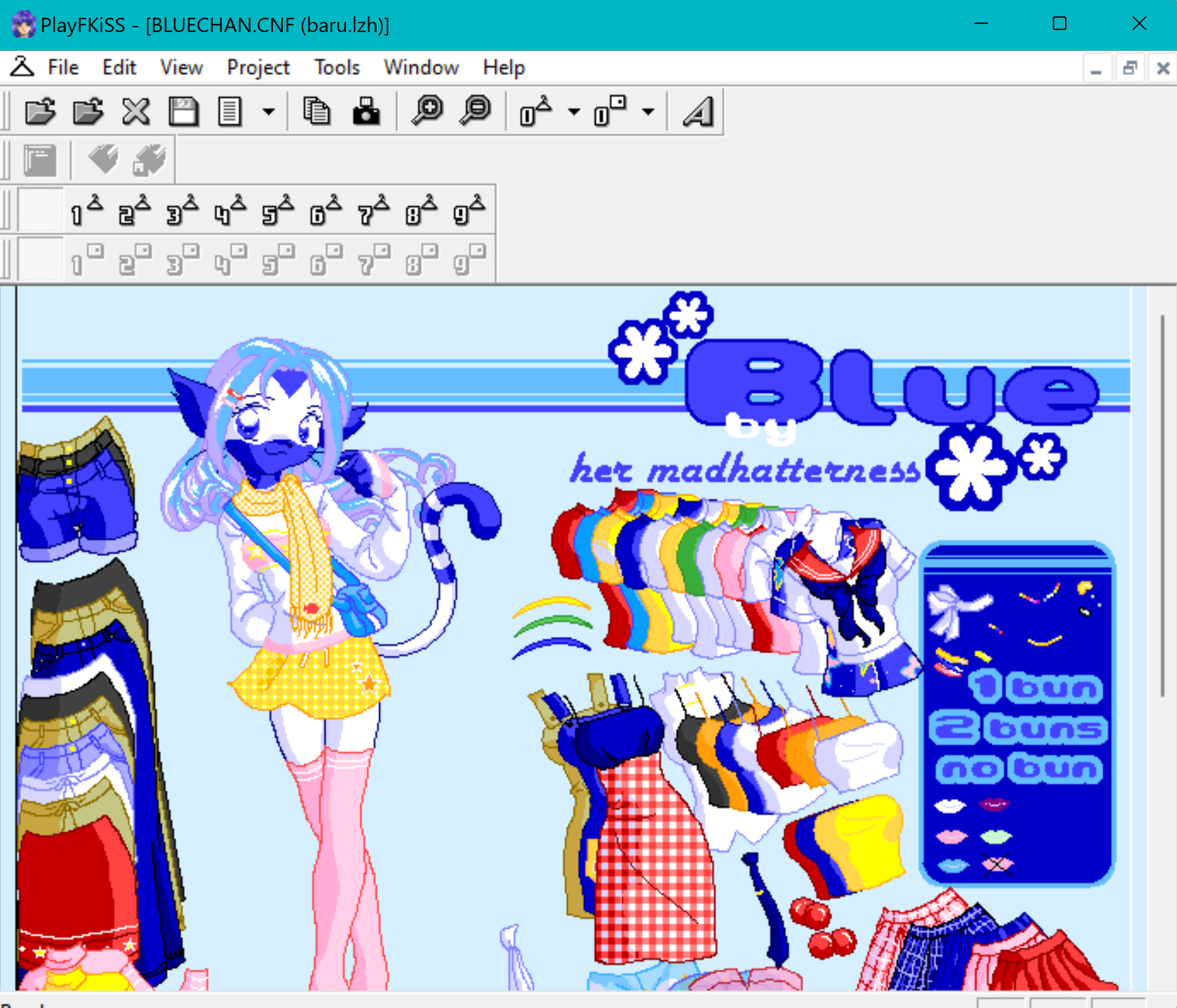Switch to set 4 hanger button
1177x1008 pixels.
coord(231,210)
